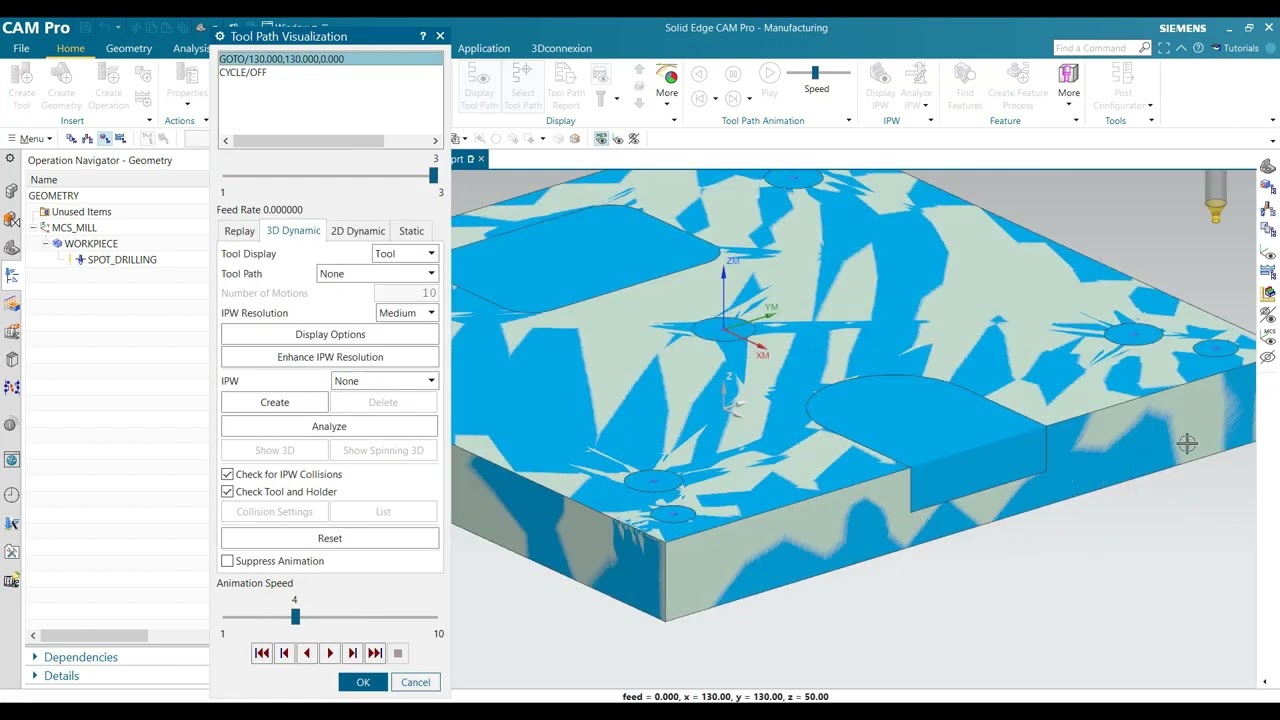Image resolution: width=1280 pixels, height=720 pixels.
Task: Click the help question mark in dialog
Action: coord(423,36)
